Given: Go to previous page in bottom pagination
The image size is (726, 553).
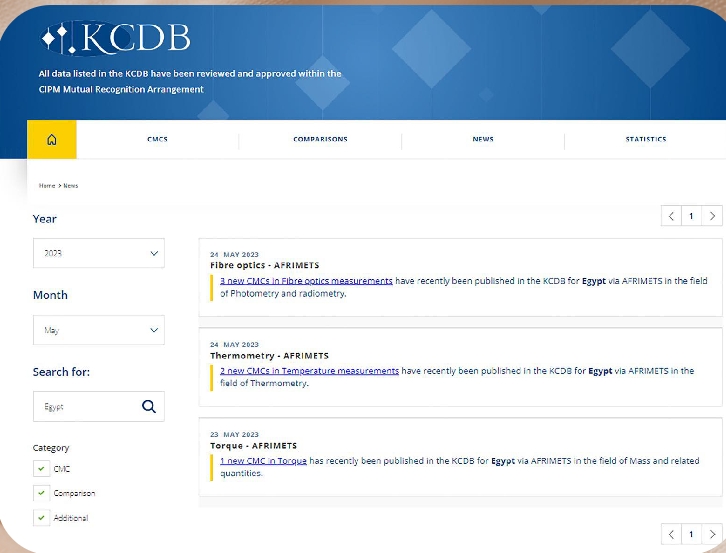Looking at the screenshot, I should click(x=671, y=534).
